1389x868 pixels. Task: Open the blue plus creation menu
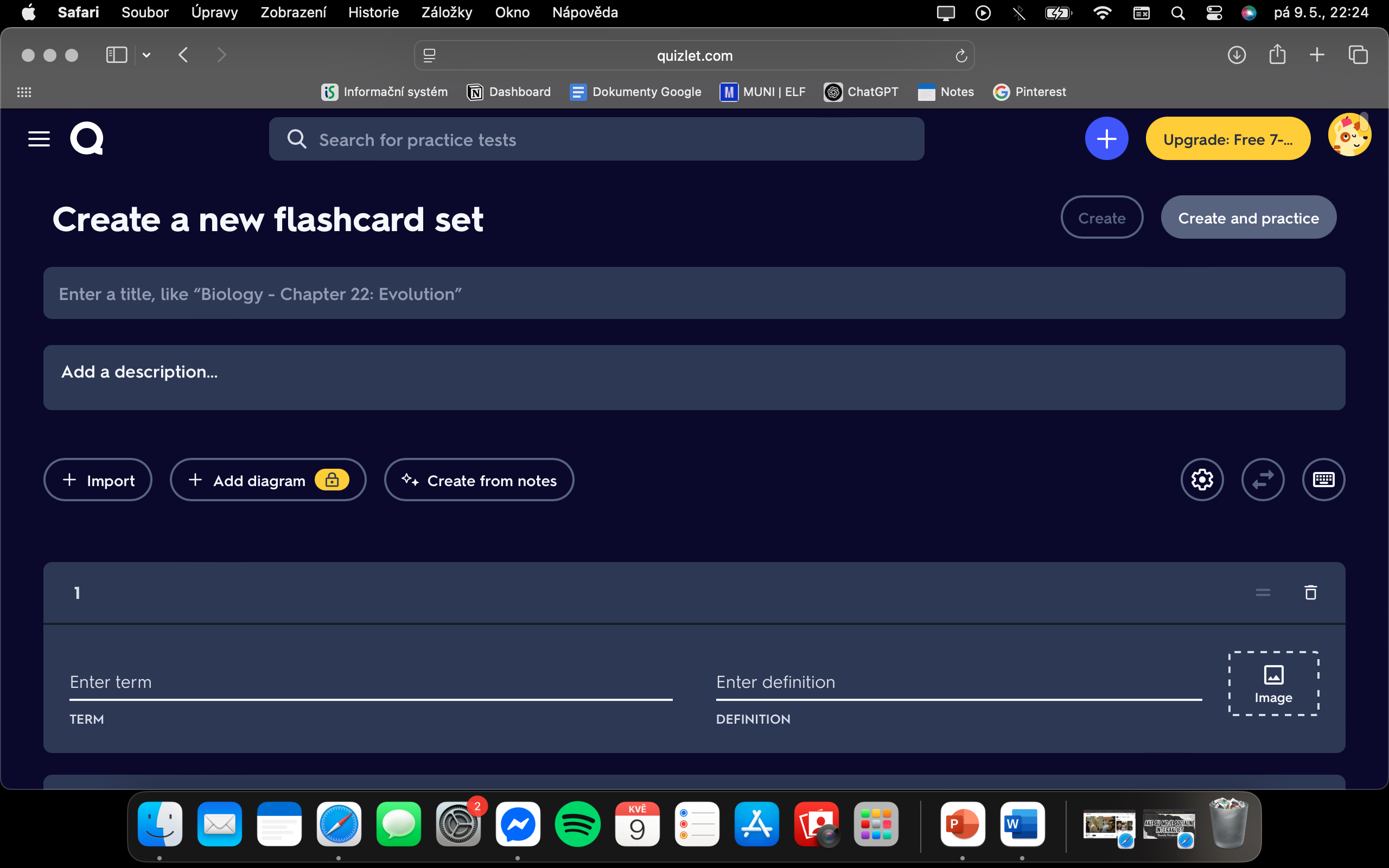tap(1105, 138)
